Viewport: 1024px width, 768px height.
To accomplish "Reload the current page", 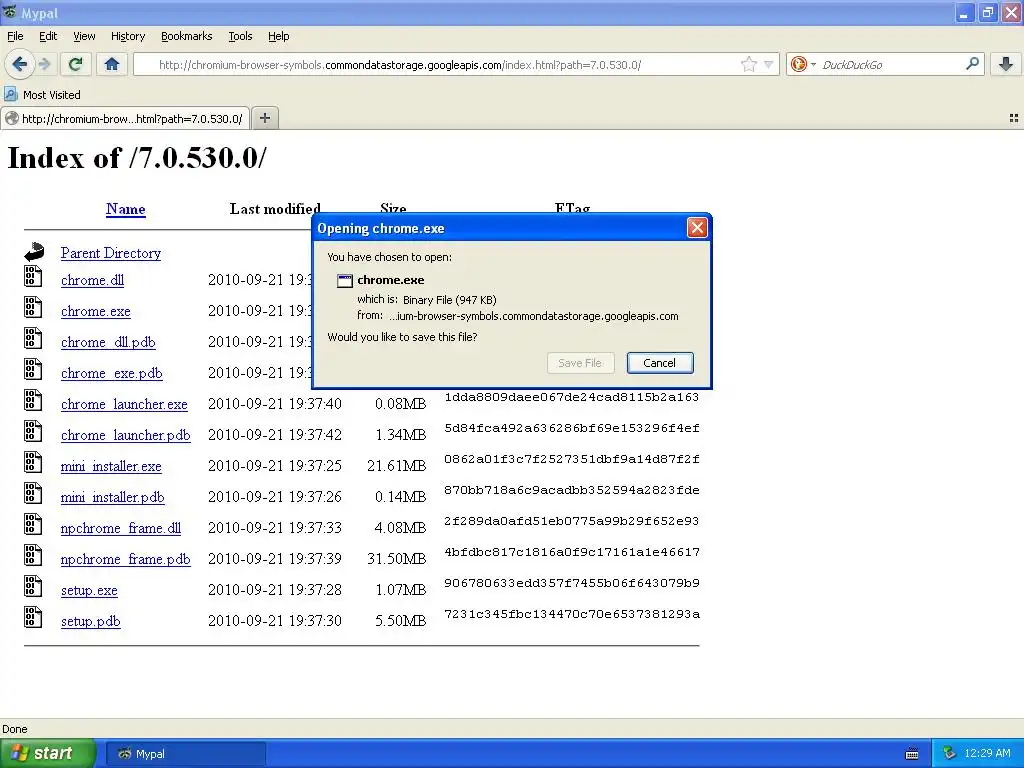I will (76, 64).
